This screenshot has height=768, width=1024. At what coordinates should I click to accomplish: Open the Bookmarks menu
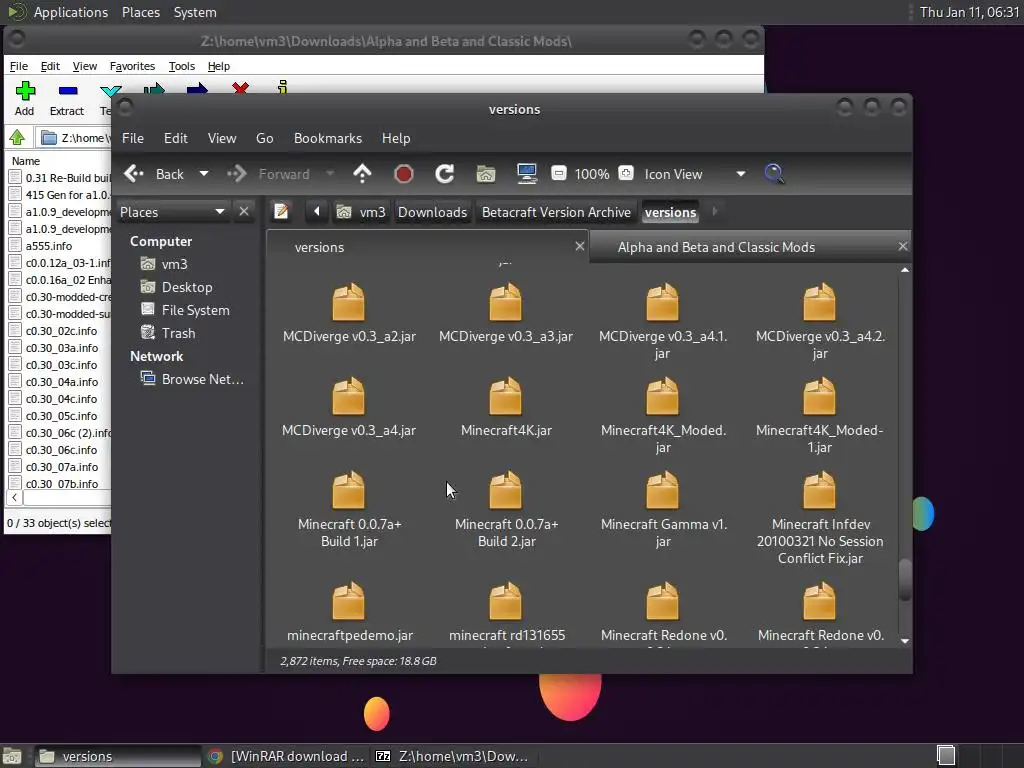[x=328, y=138]
